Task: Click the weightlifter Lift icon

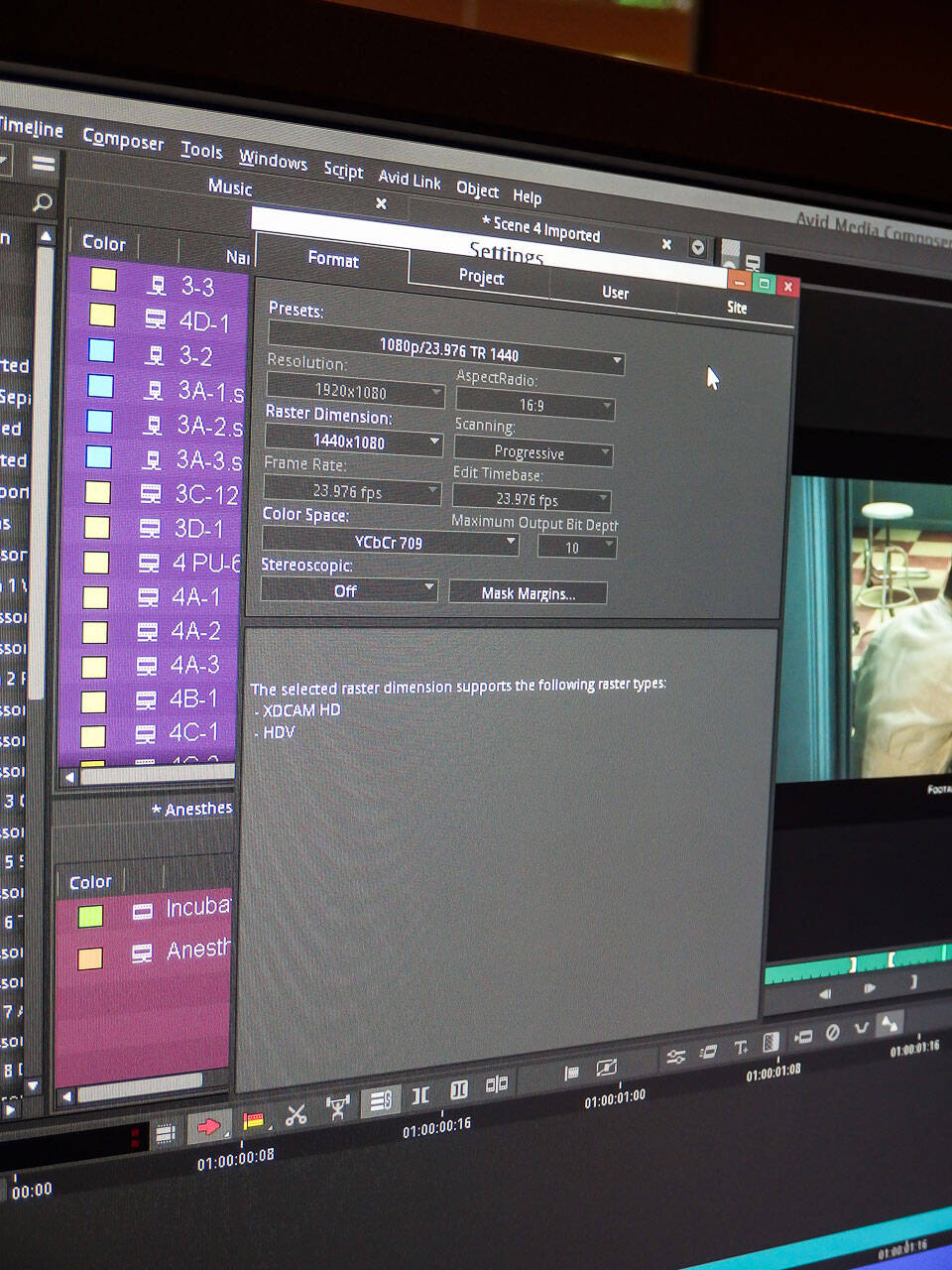Action: (338, 1107)
